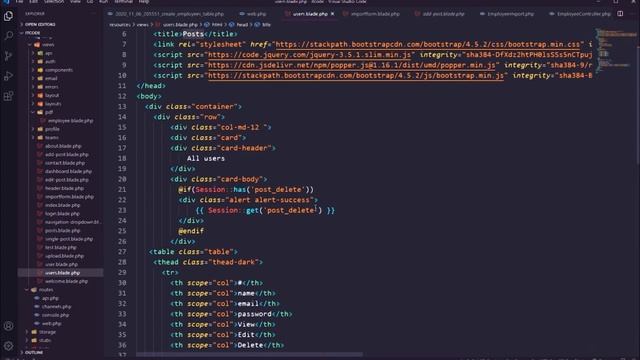Open the Manage gear icon
This screenshot has height=360, width=640.
[x=8, y=346]
